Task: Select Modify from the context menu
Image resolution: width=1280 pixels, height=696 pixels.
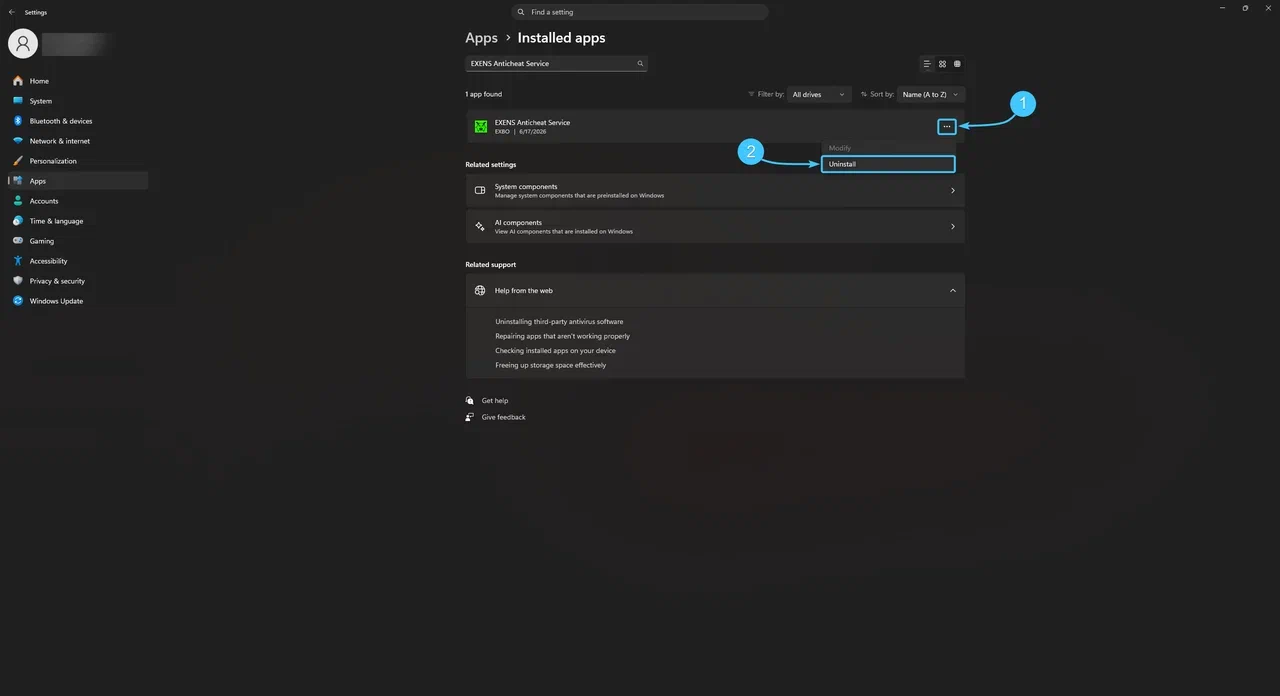Action: (888, 148)
